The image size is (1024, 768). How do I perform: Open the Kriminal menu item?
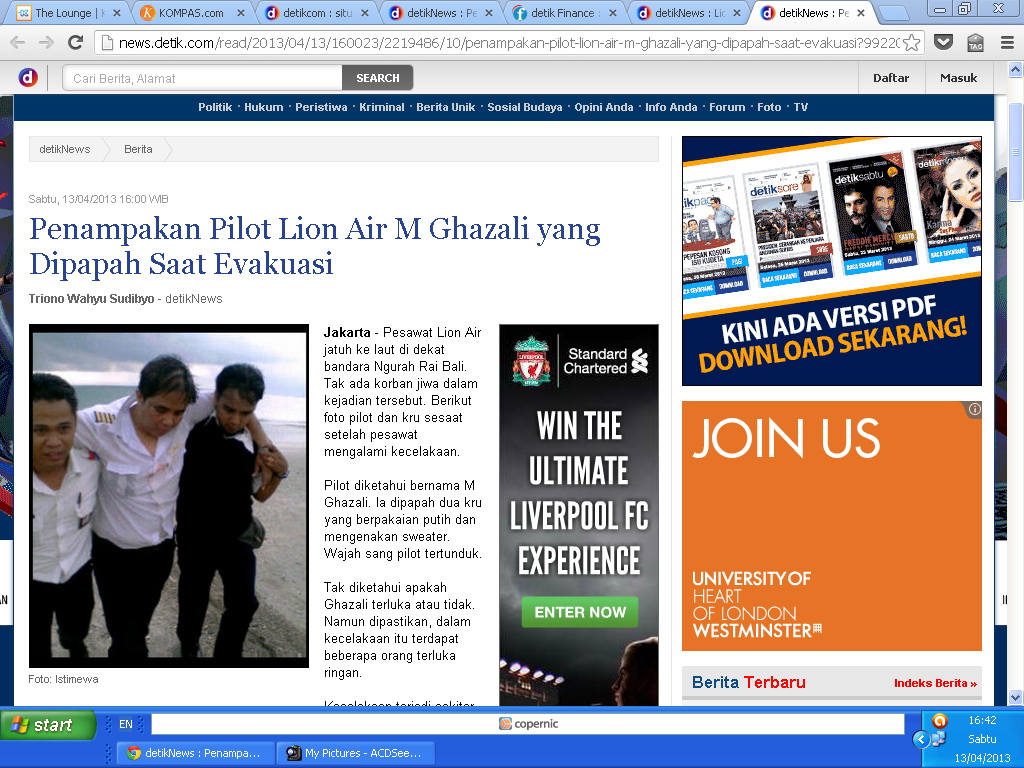[381, 107]
